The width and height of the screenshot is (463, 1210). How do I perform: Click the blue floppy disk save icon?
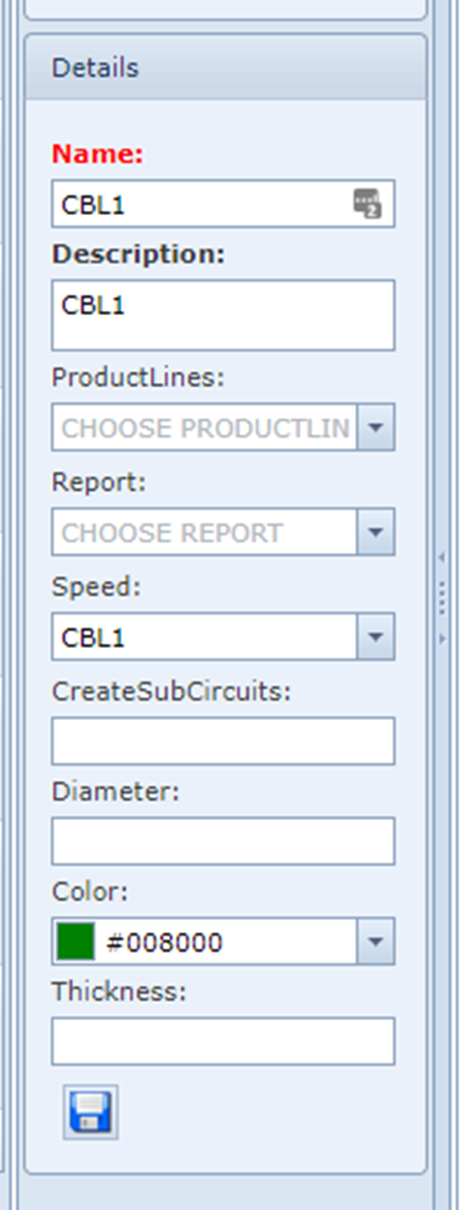pyautogui.click(x=90, y=1111)
